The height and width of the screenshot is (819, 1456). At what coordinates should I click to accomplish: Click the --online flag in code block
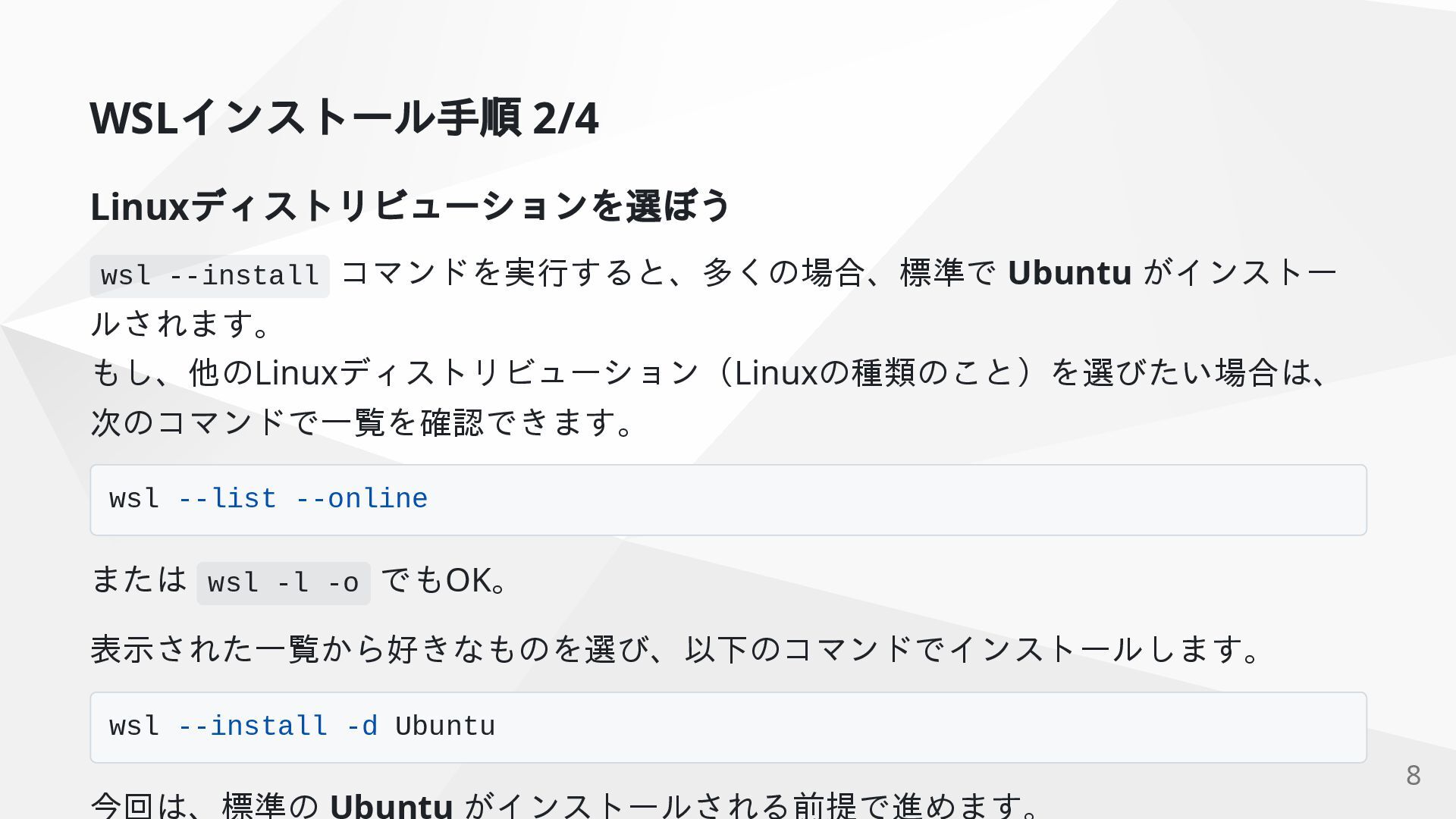click(361, 499)
